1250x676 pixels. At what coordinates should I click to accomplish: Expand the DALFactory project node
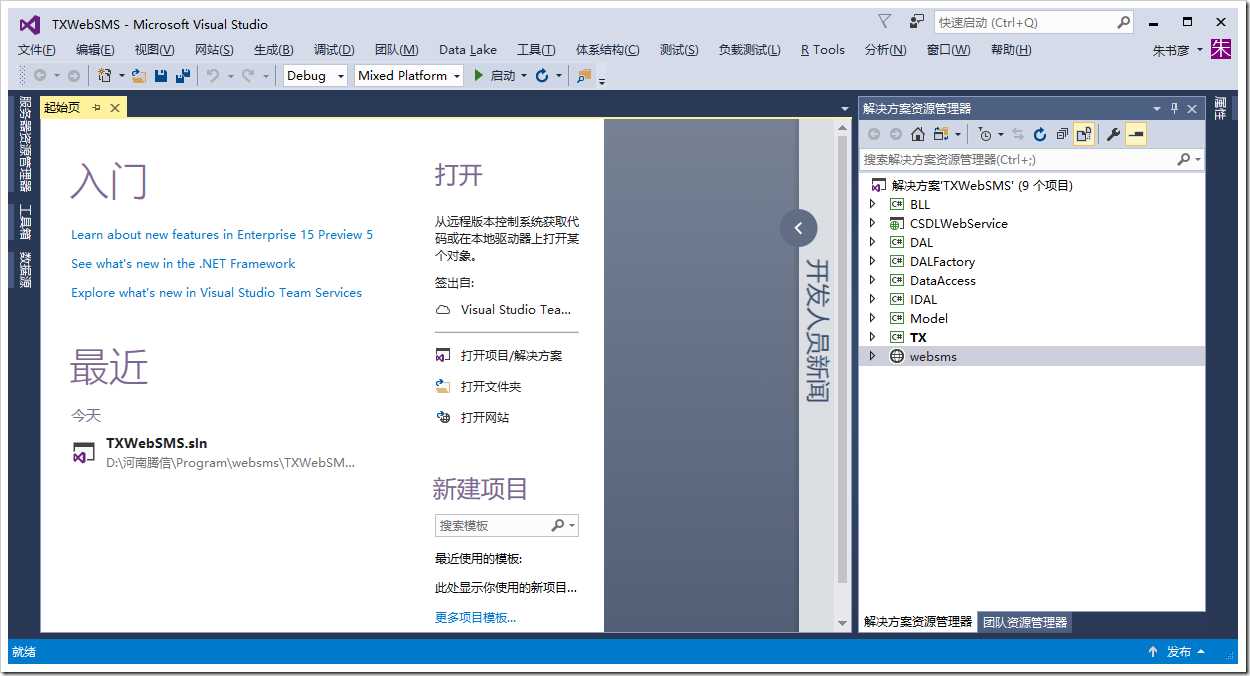coord(872,261)
